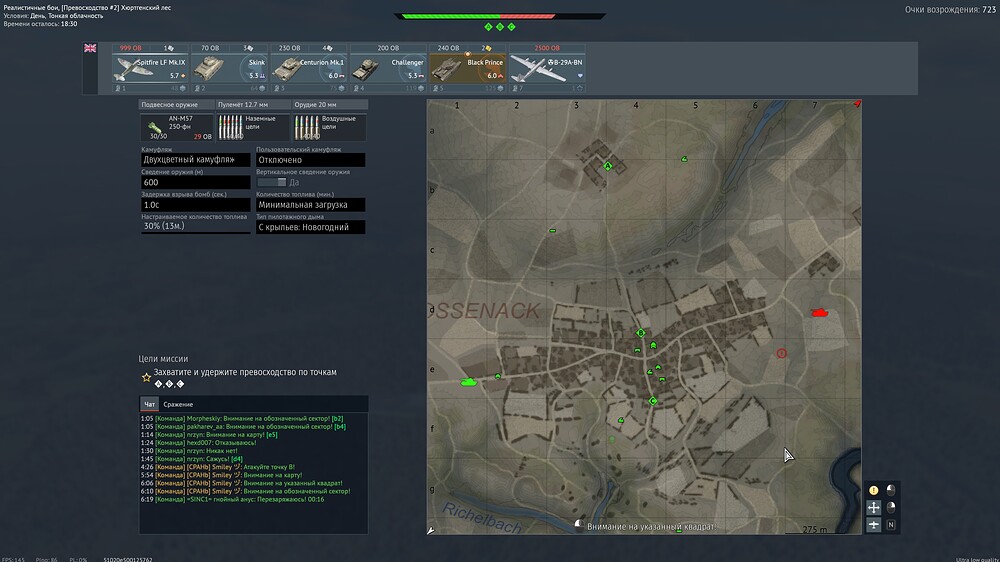Viewport: 1000px width, 562px height.
Task: Click the Подвесное оружие header
Action: [176, 104]
